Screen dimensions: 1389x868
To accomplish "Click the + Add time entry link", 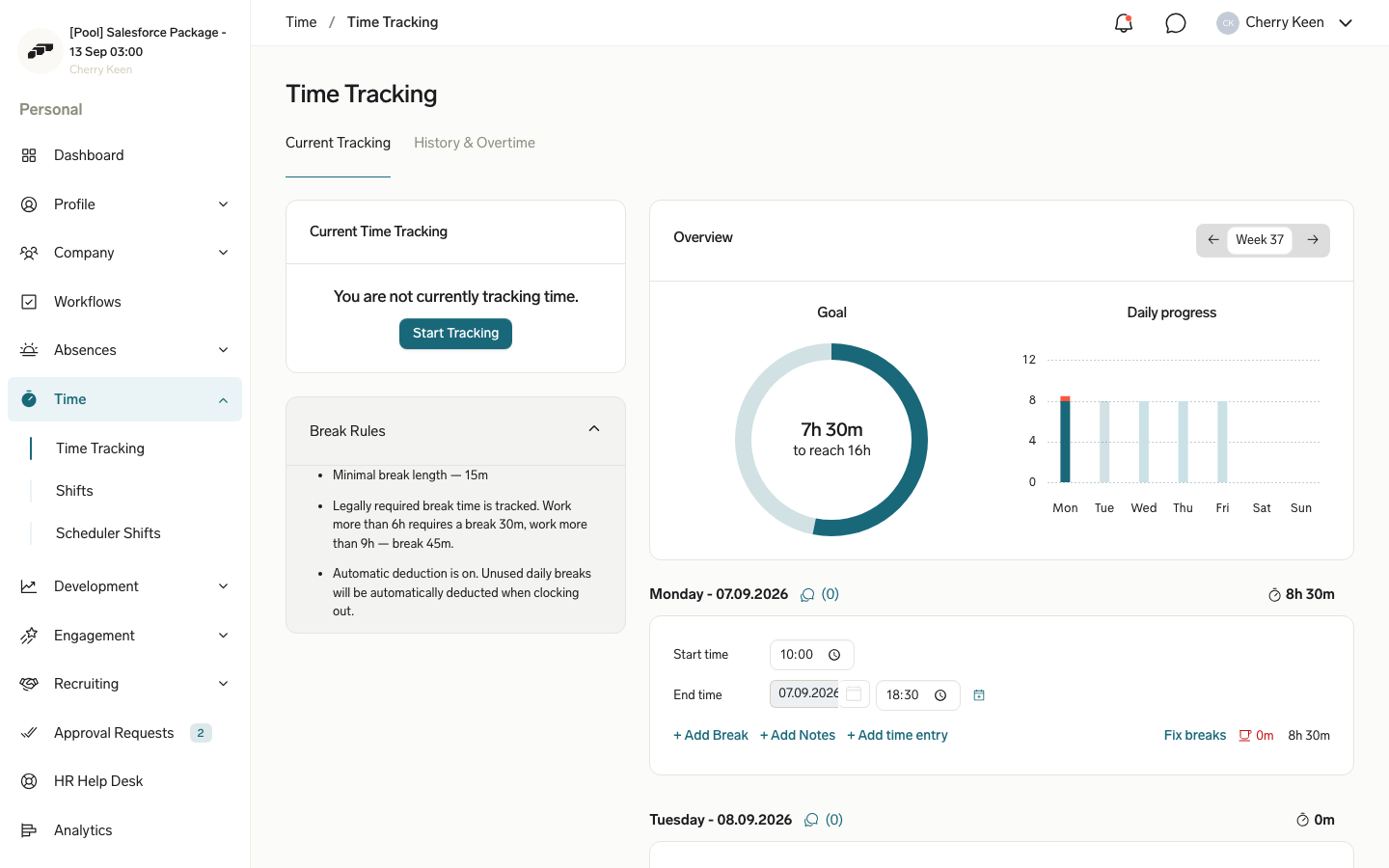I will [897, 736].
